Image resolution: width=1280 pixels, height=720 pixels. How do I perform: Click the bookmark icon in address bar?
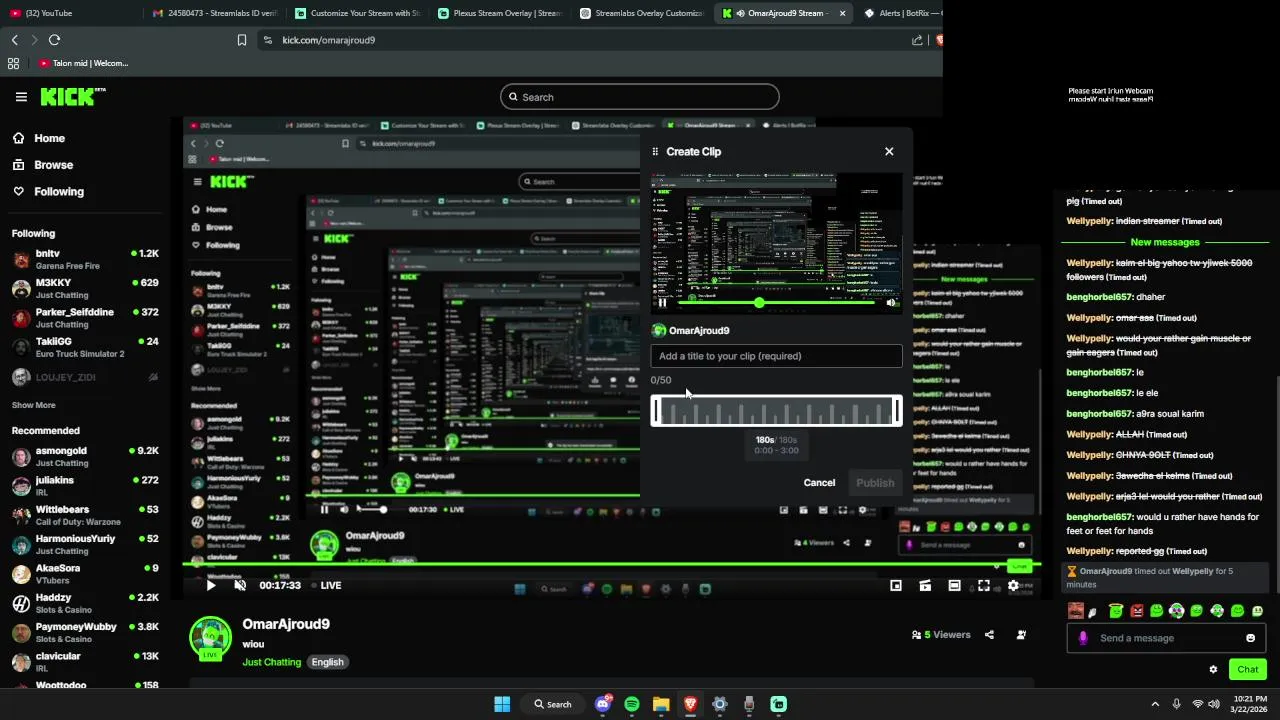242,40
